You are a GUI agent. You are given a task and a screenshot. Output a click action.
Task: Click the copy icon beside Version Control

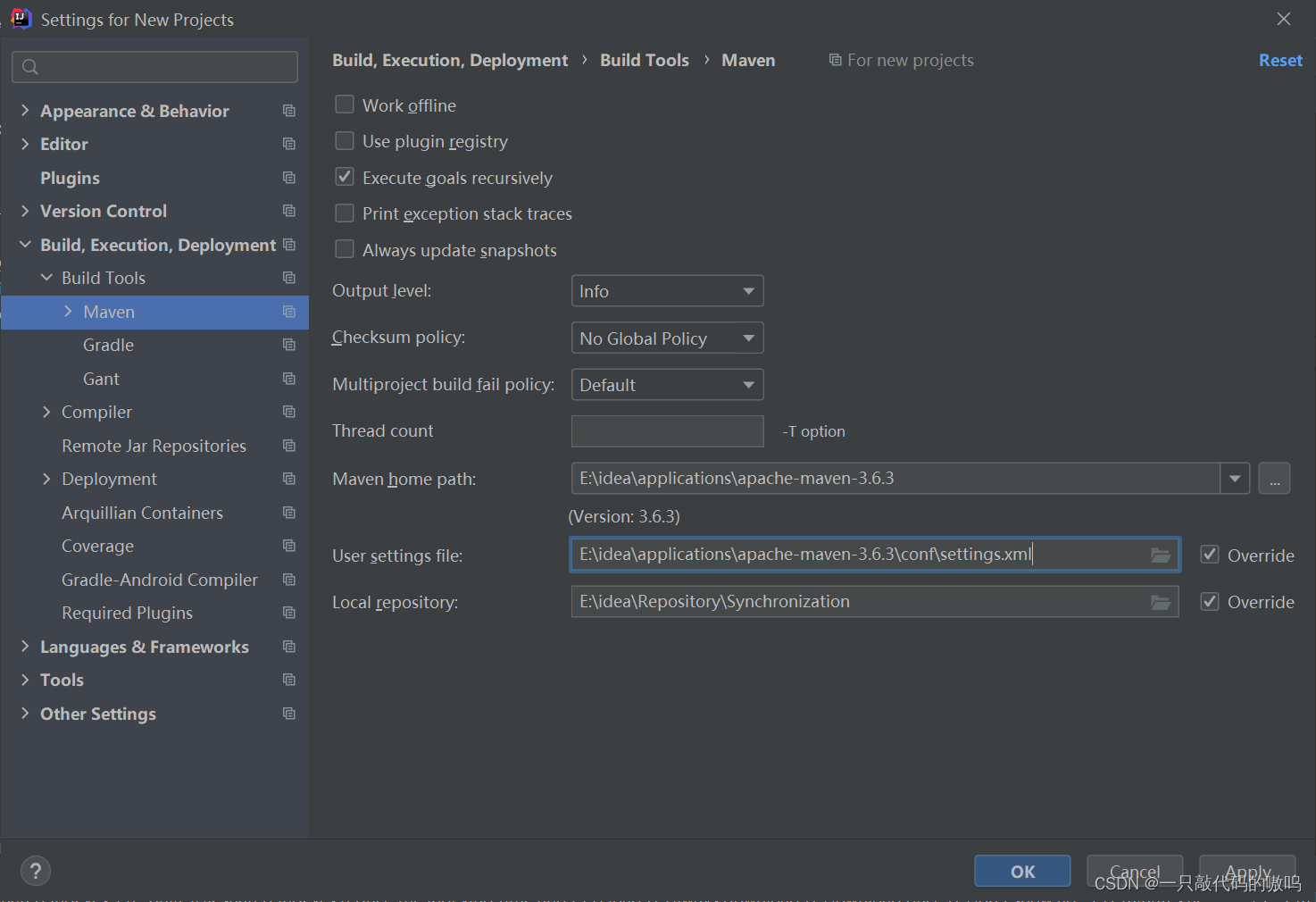(x=289, y=211)
